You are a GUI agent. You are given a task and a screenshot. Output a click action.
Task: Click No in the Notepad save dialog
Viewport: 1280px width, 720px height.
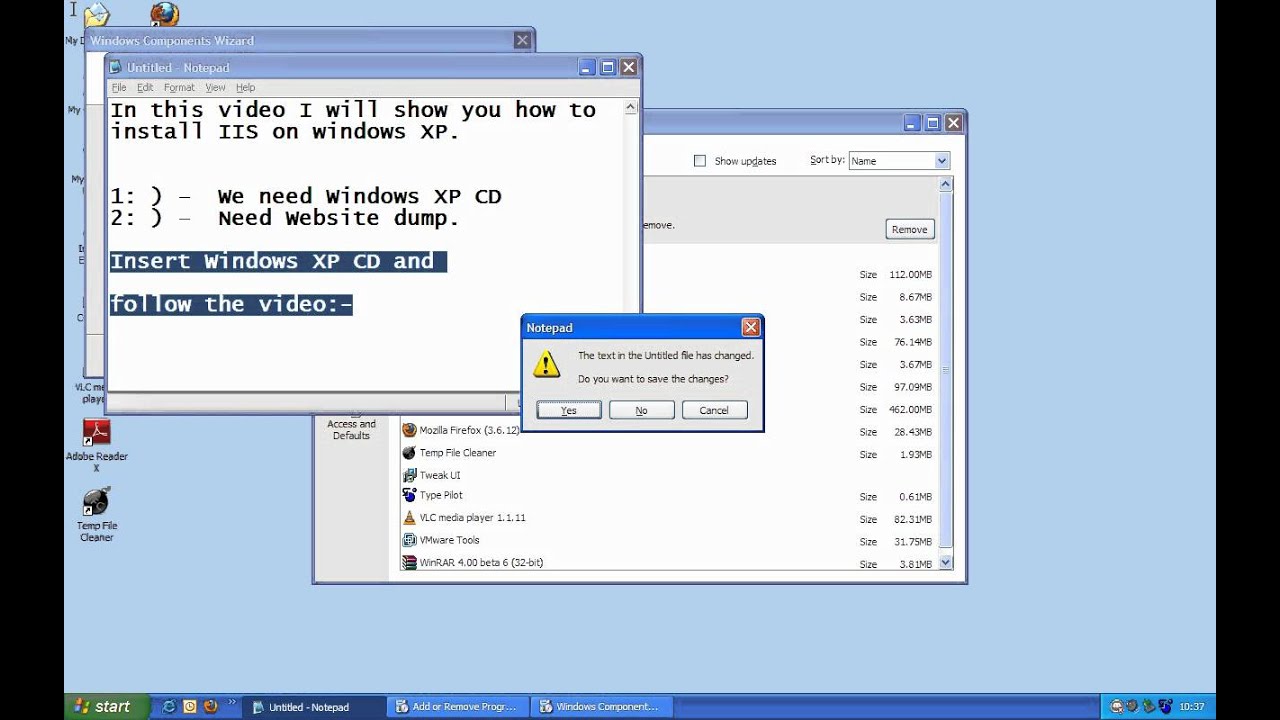(x=641, y=410)
